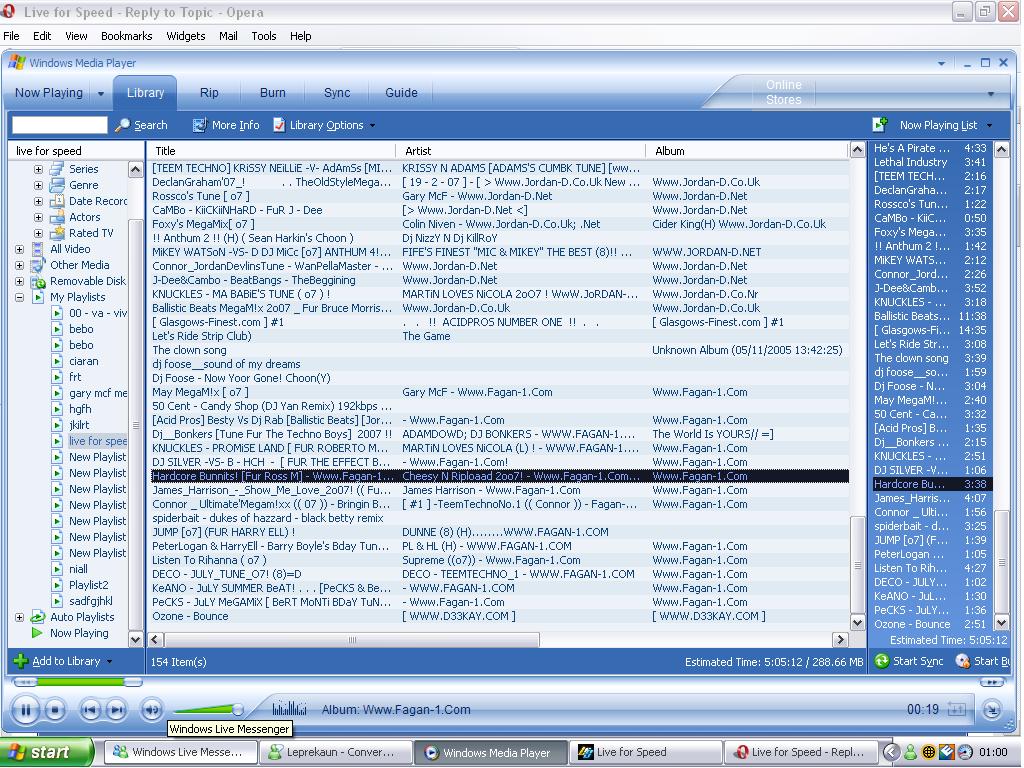Click the Search magnifier icon

pos(122,125)
